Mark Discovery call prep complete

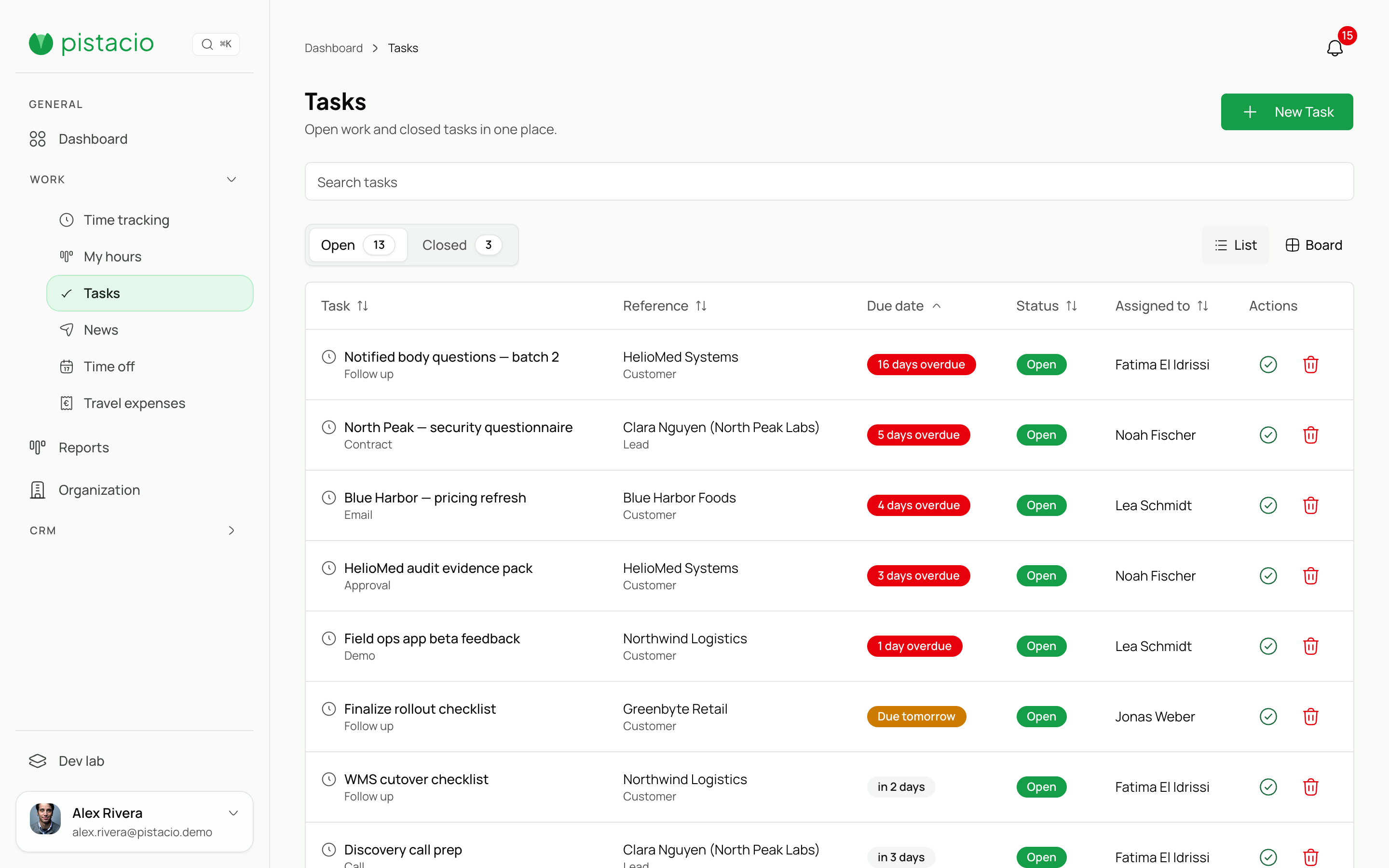click(x=1268, y=857)
